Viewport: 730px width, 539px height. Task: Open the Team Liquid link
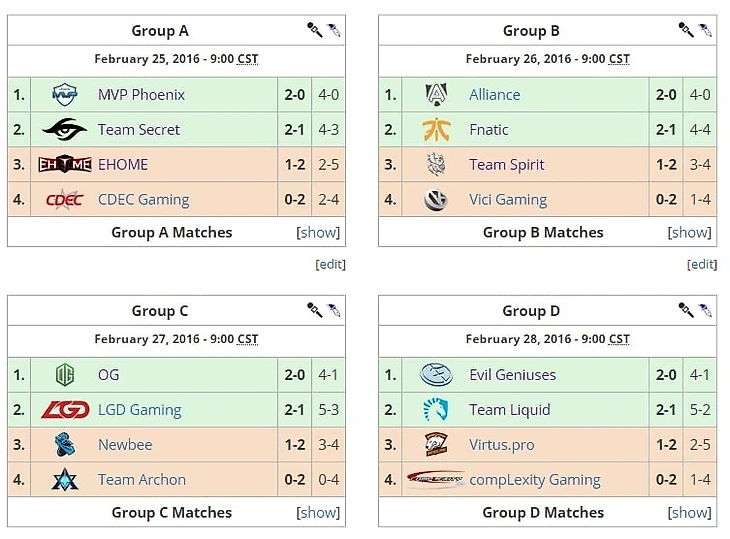(x=509, y=410)
